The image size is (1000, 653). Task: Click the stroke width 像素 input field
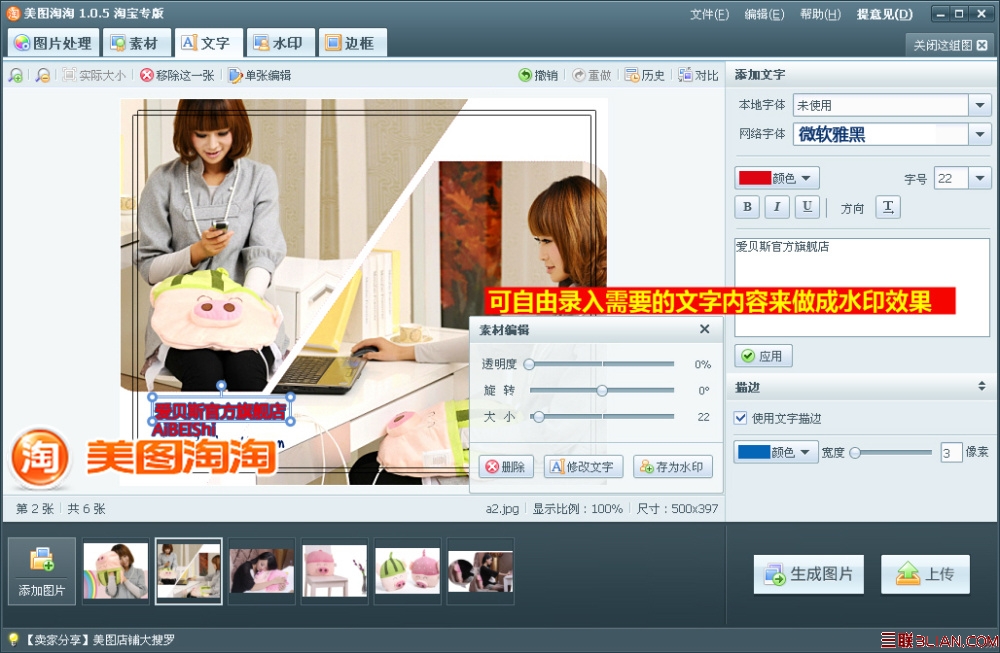coord(951,453)
